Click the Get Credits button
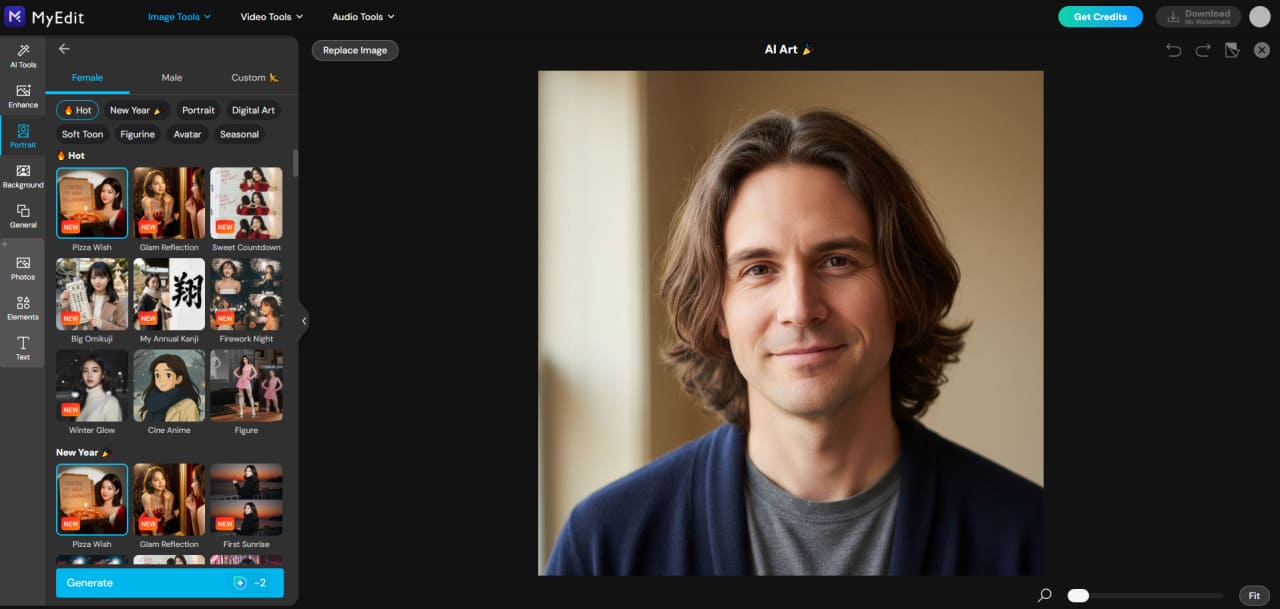Viewport: 1280px width, 609px height. (1100, 16)
